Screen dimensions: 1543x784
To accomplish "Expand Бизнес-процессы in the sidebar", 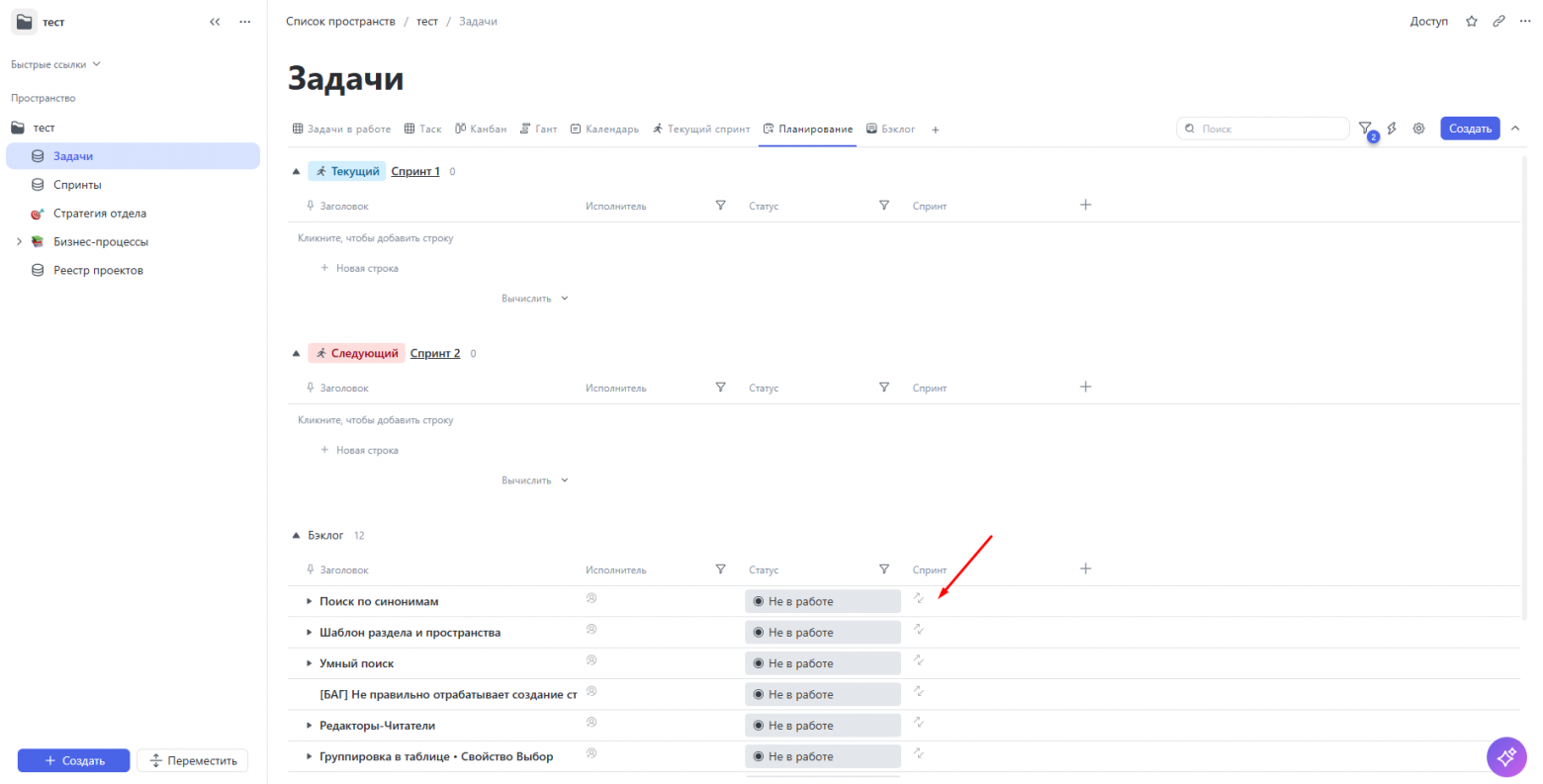I will 20,240.
